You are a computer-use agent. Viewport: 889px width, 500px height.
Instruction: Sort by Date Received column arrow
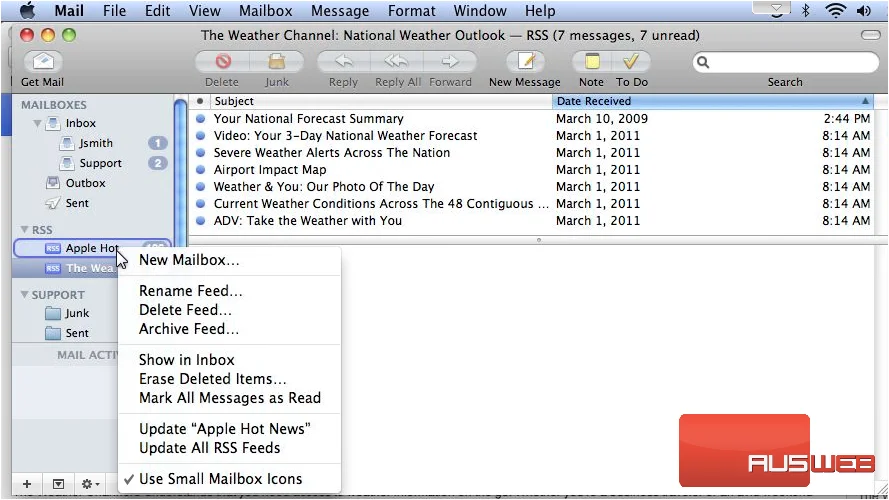(865, 101)
